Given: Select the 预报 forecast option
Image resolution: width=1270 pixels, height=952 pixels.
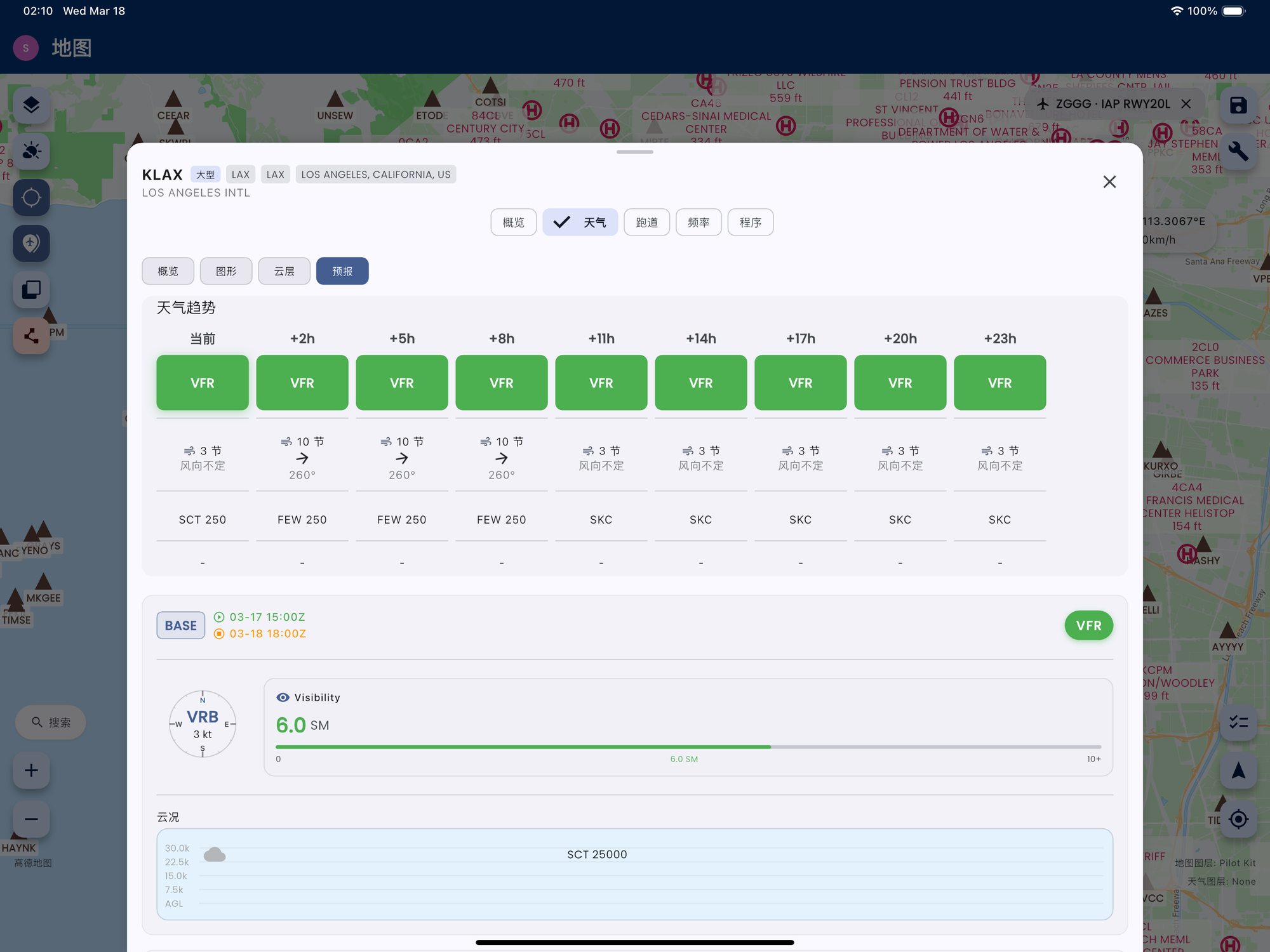Looking at the screenshot, I should pyautogui.click(x=342, y=271).
